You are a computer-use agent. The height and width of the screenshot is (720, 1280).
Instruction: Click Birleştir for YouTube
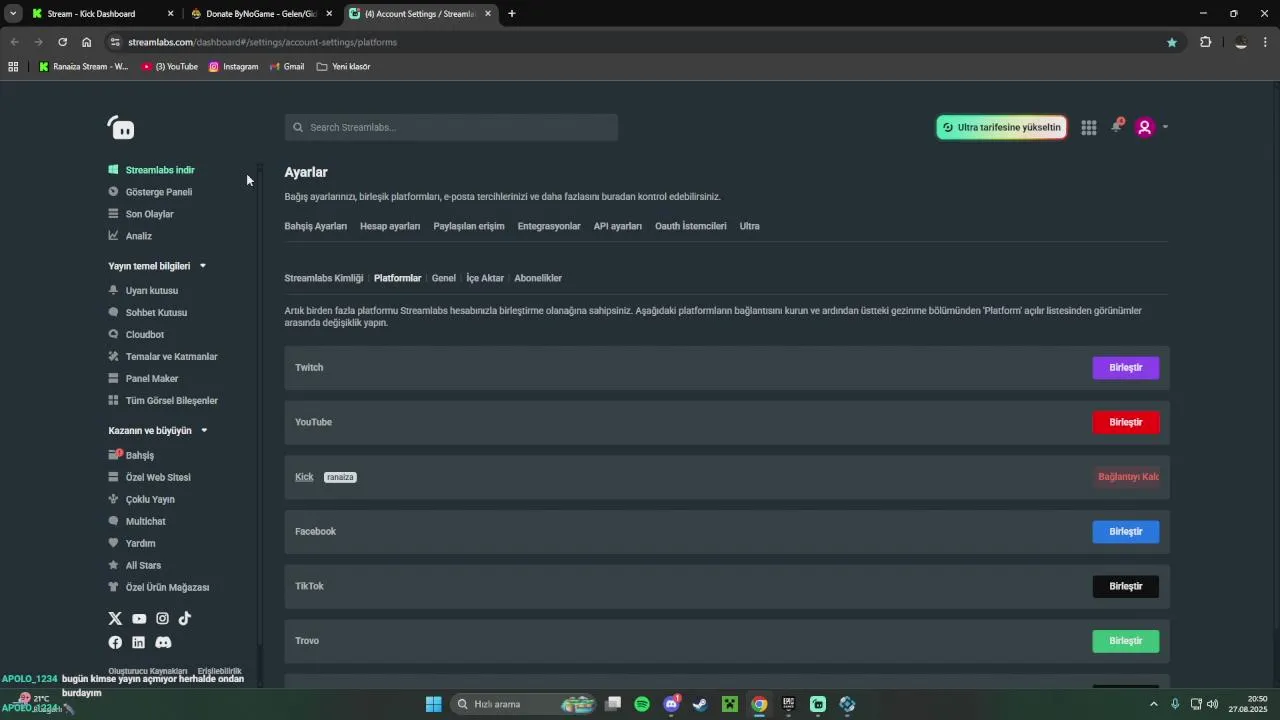(1126, 422)
